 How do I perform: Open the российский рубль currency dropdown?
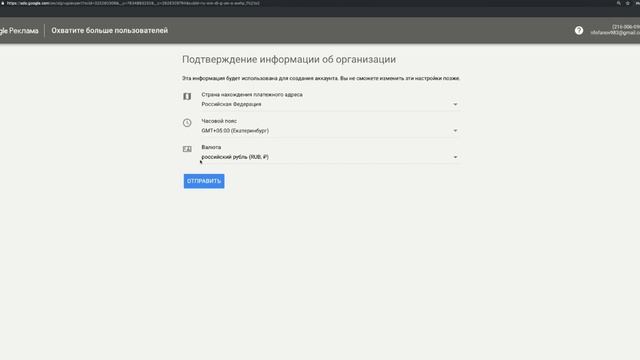(330, 157)
